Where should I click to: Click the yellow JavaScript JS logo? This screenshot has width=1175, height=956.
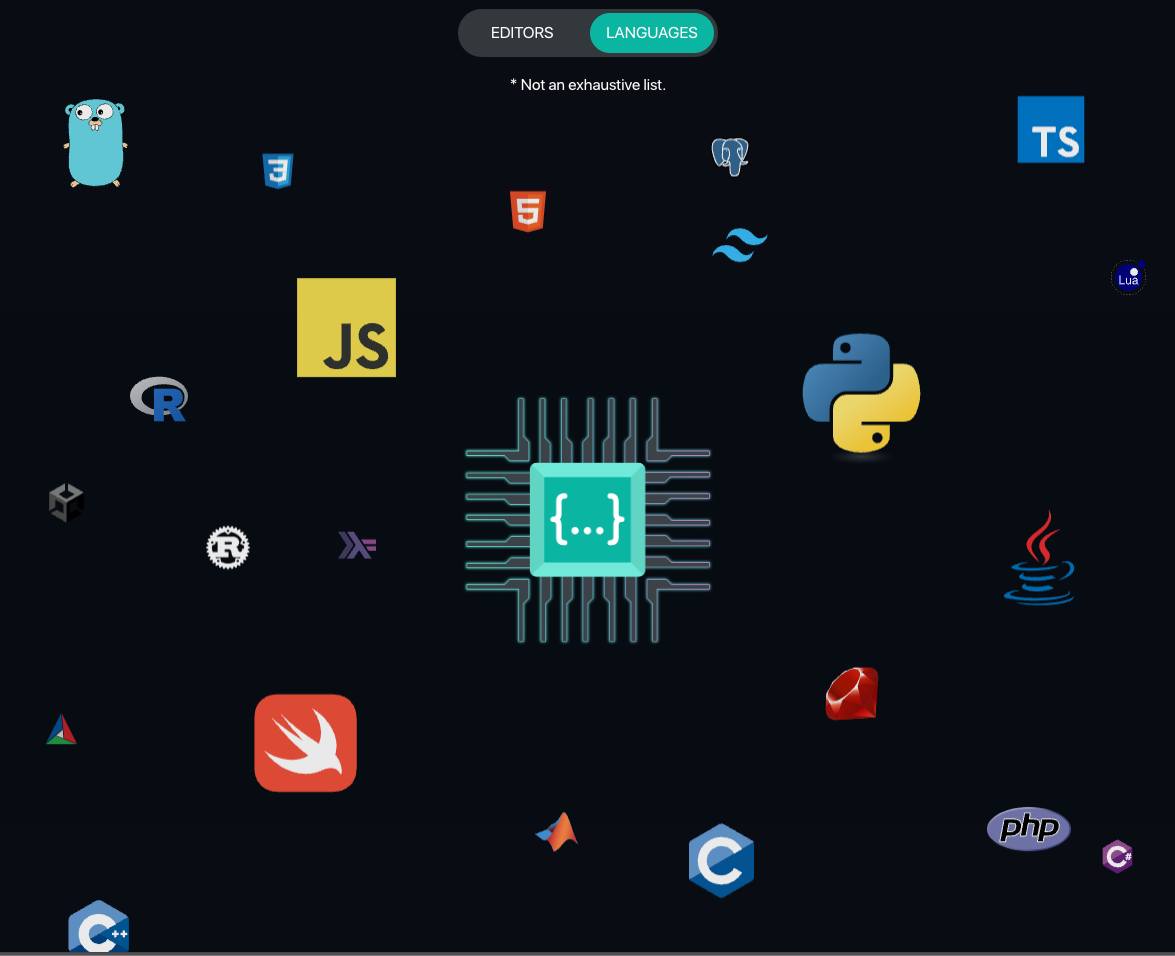click(x=346, y=327)
